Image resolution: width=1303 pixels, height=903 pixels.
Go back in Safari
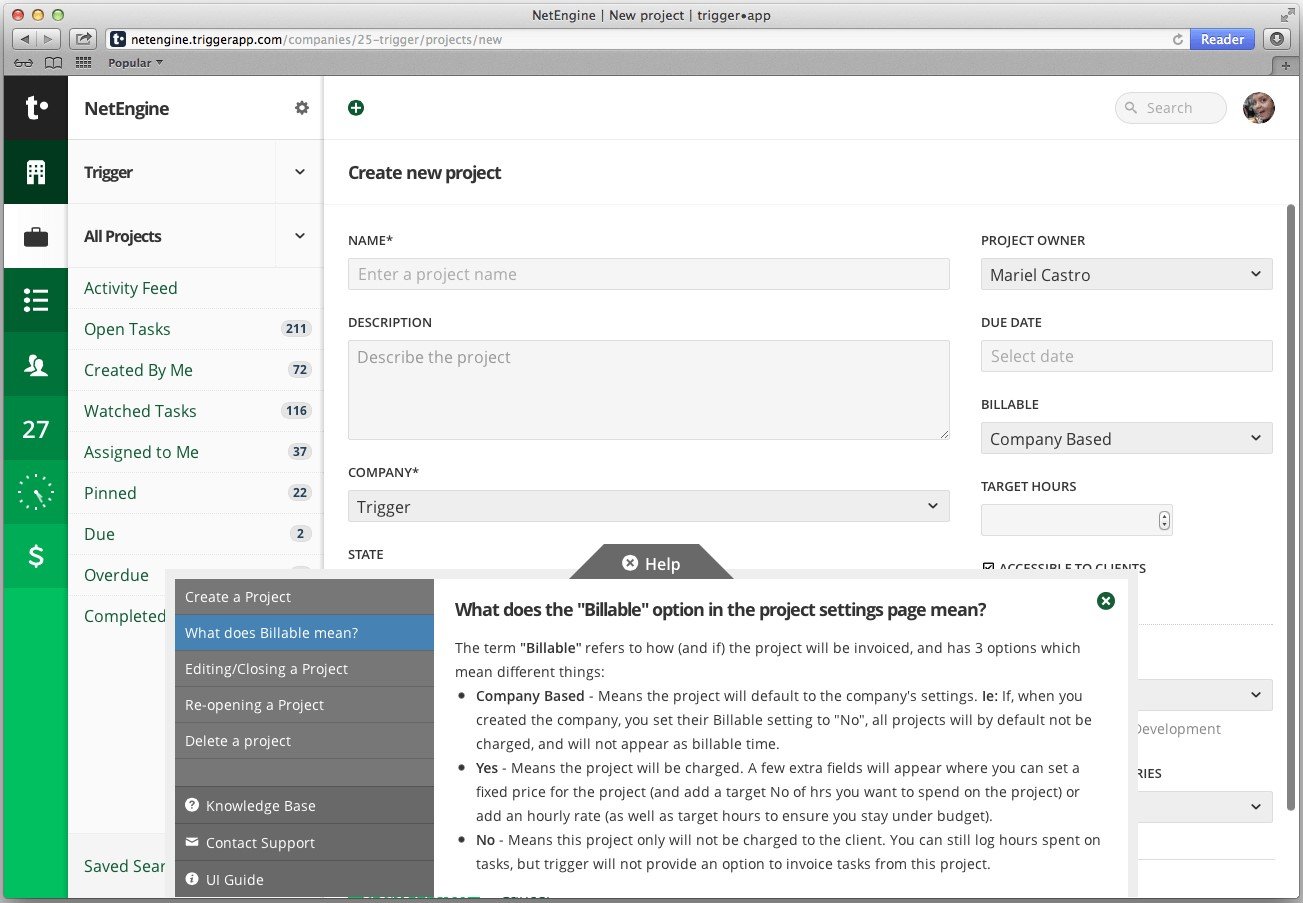tap(25, 39)
